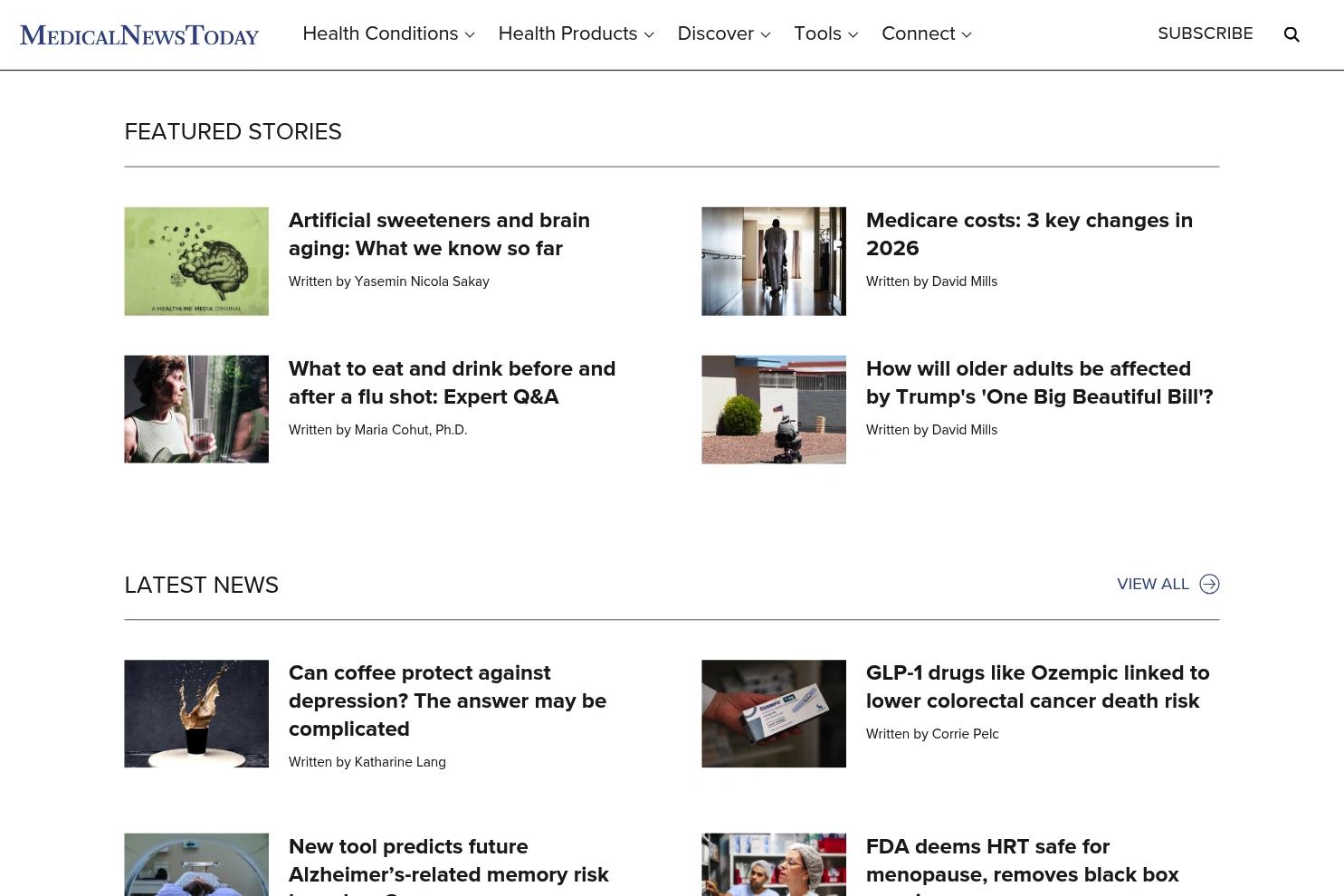Expand the Health Products dropdown
Viewport: 1344px width, 896px height.
(x=576, y=34)
